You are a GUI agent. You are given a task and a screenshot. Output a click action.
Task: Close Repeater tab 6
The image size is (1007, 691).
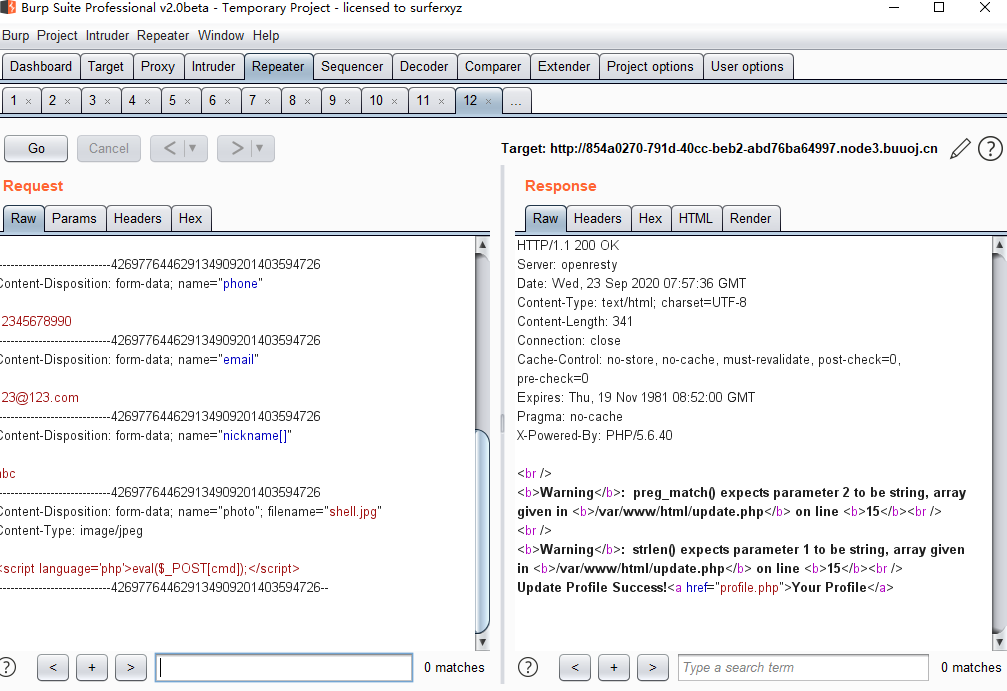[x=227, y=101]
